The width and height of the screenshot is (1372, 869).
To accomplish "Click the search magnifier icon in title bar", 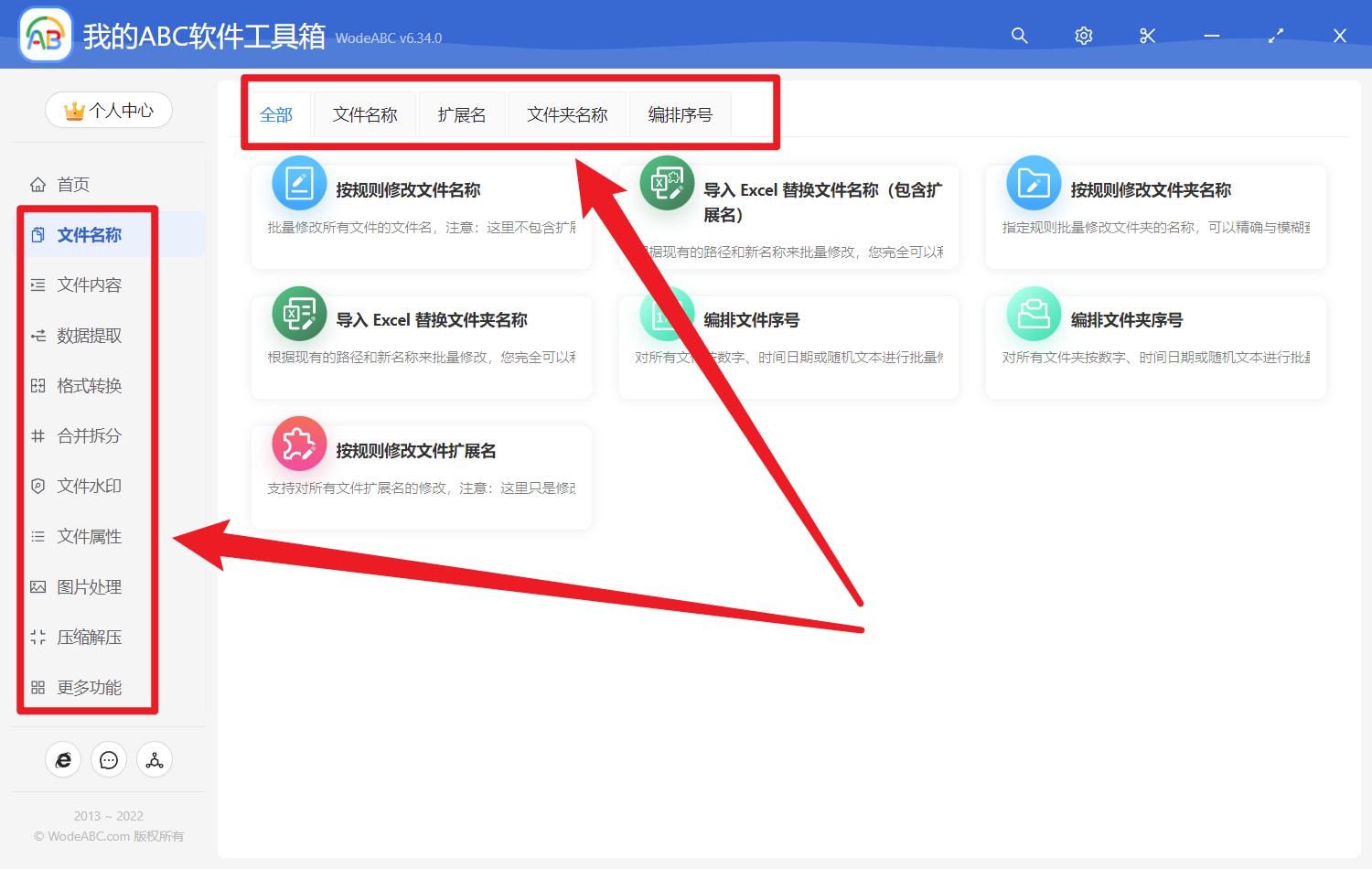I will pos(1019,36).
